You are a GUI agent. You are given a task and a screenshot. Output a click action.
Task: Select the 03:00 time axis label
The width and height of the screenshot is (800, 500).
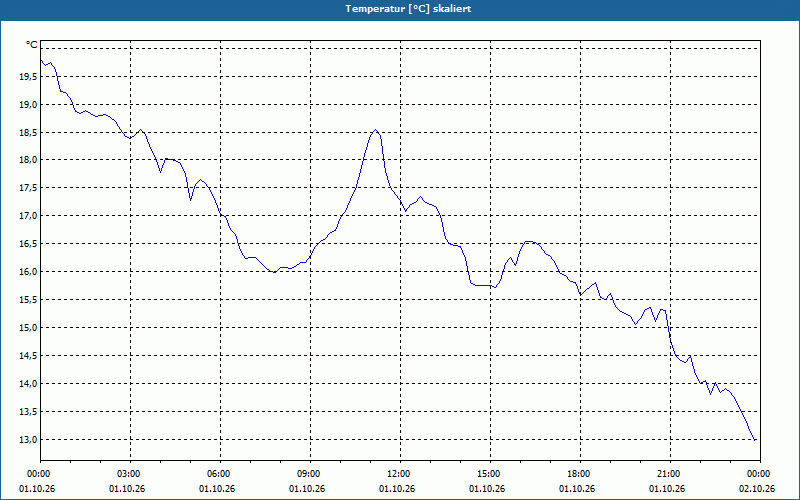(131, 474)
